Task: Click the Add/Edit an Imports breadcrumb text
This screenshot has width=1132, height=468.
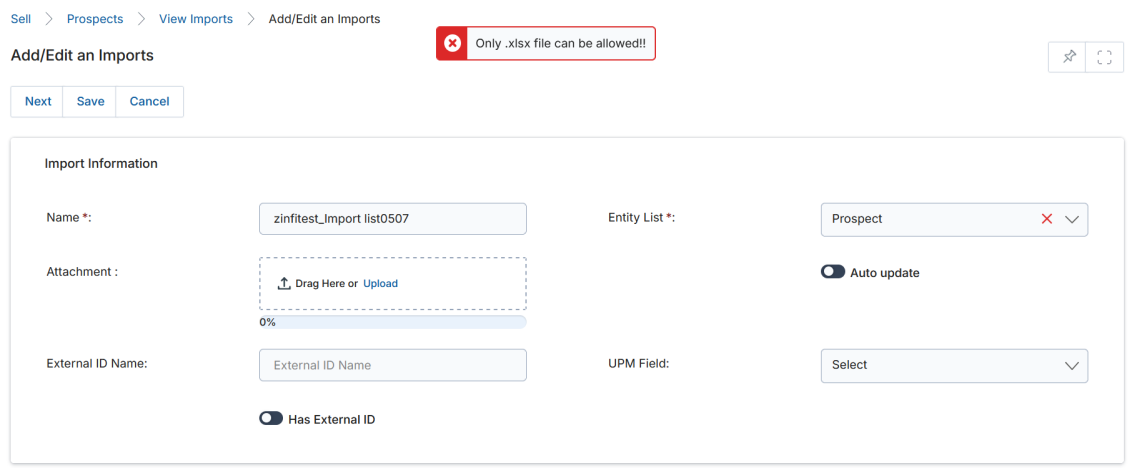Action: coord(324,19)
